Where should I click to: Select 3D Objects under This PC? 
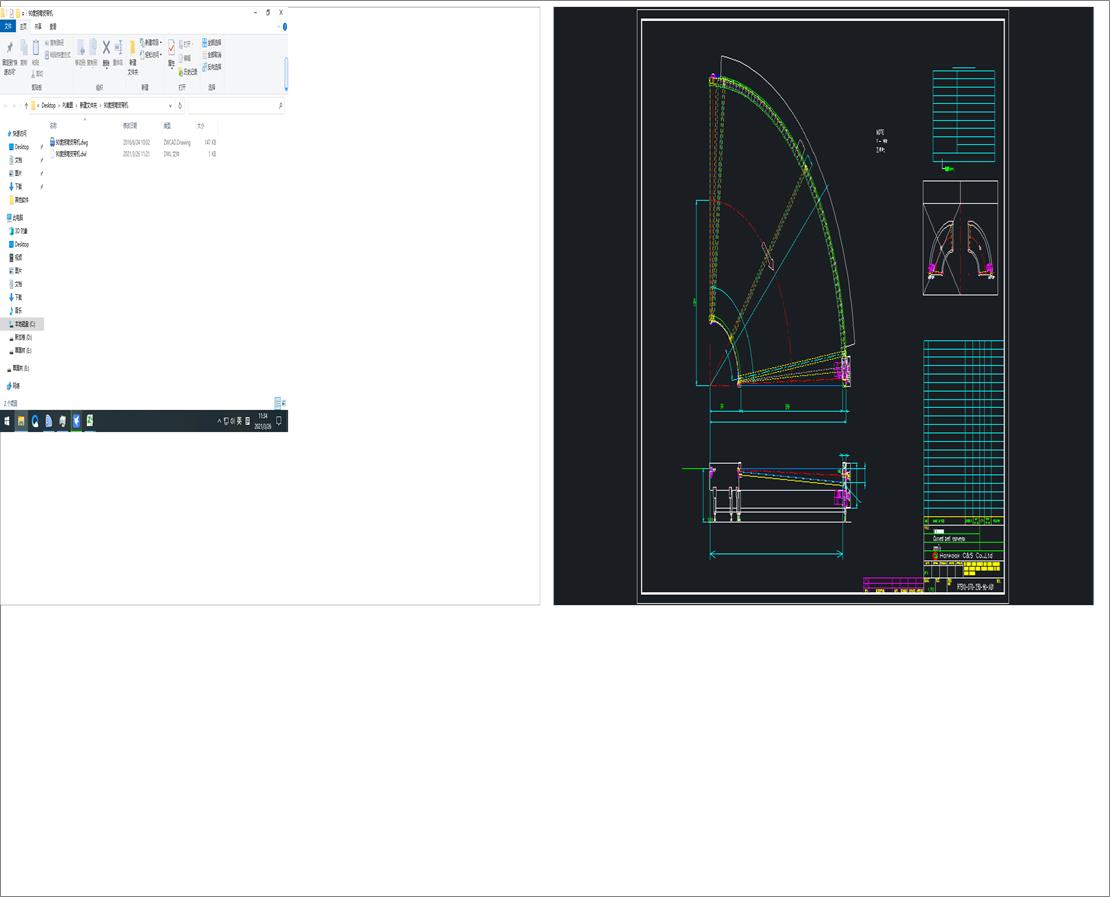click(20, 231)
